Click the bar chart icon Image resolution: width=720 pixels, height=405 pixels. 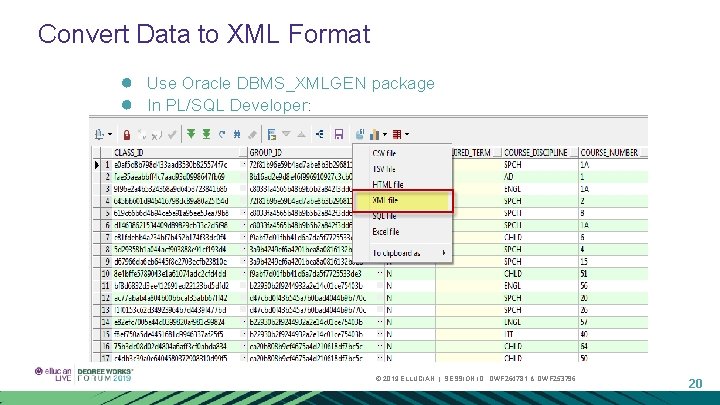[x=375, y=134]
